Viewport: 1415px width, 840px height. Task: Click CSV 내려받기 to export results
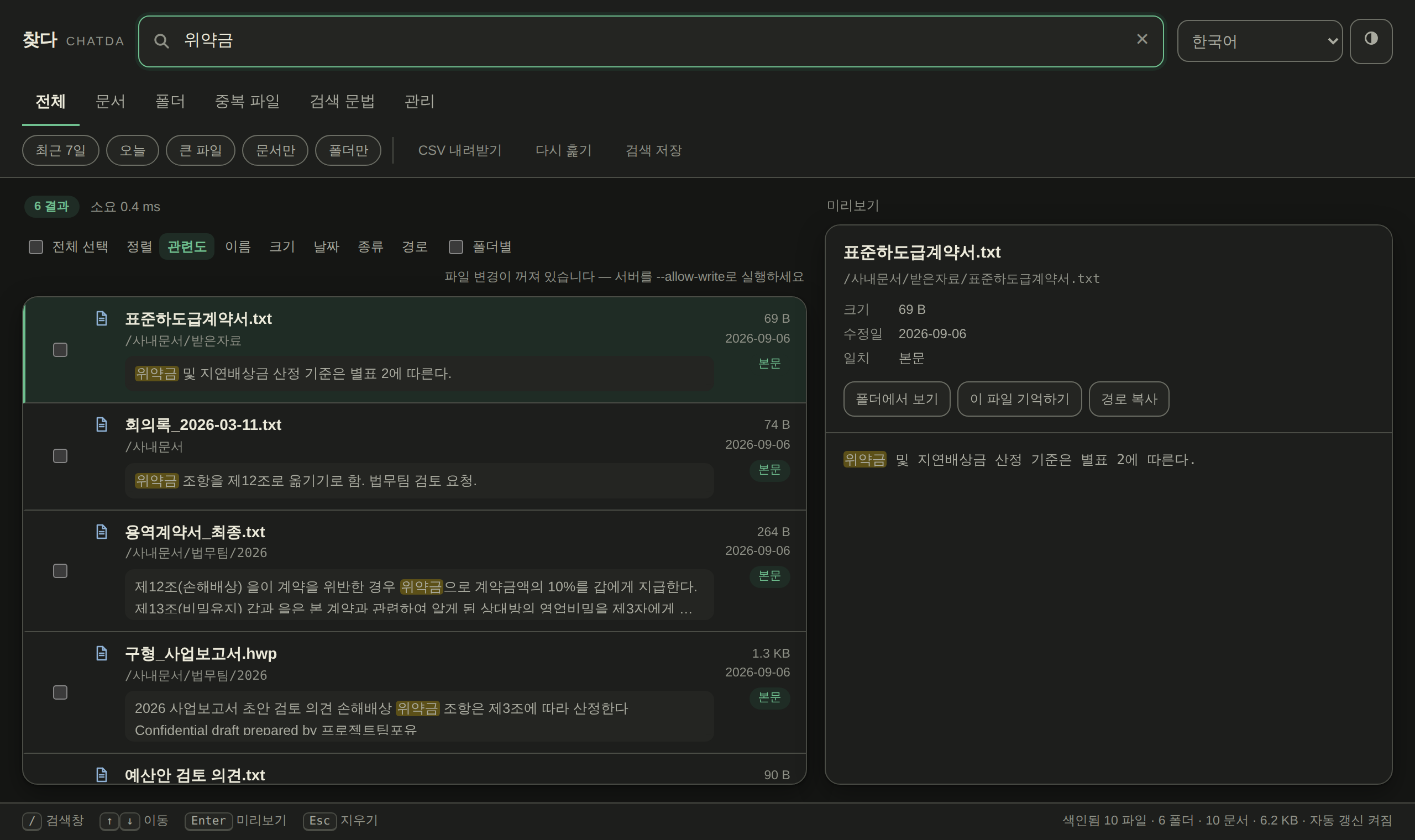coord(459,150)
